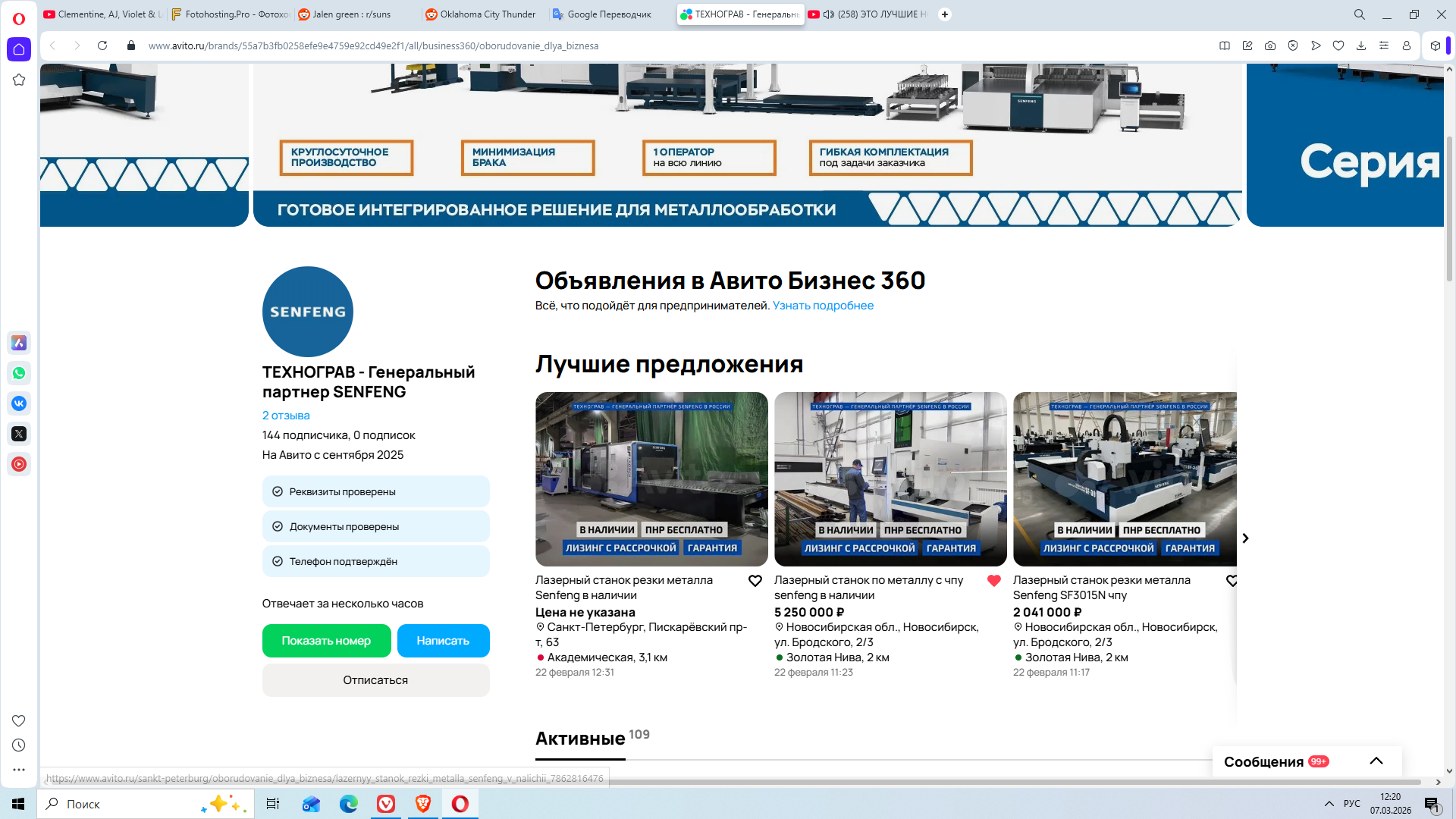The width and height of the screenshot is (1456, 819).
Task: Favorite the Saint Petersburg laser machine listing
Action: (755, 581)
